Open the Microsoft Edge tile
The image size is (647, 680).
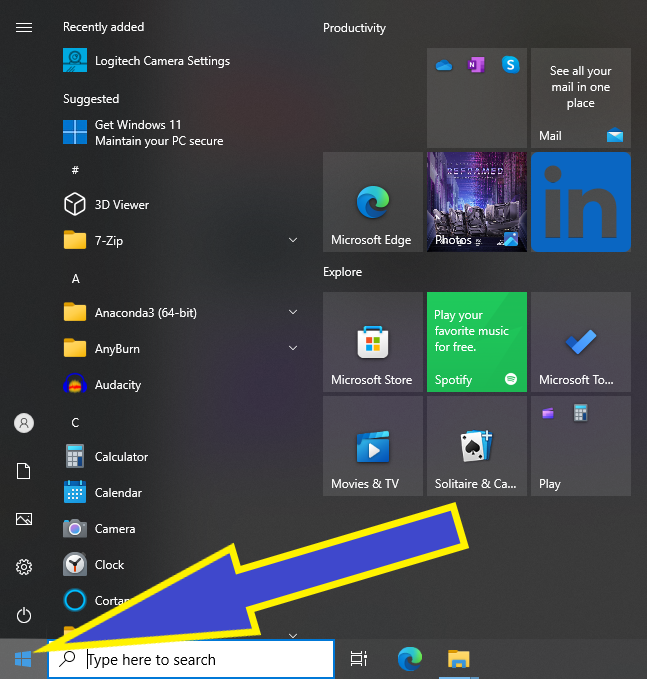[x=373, y=202]
